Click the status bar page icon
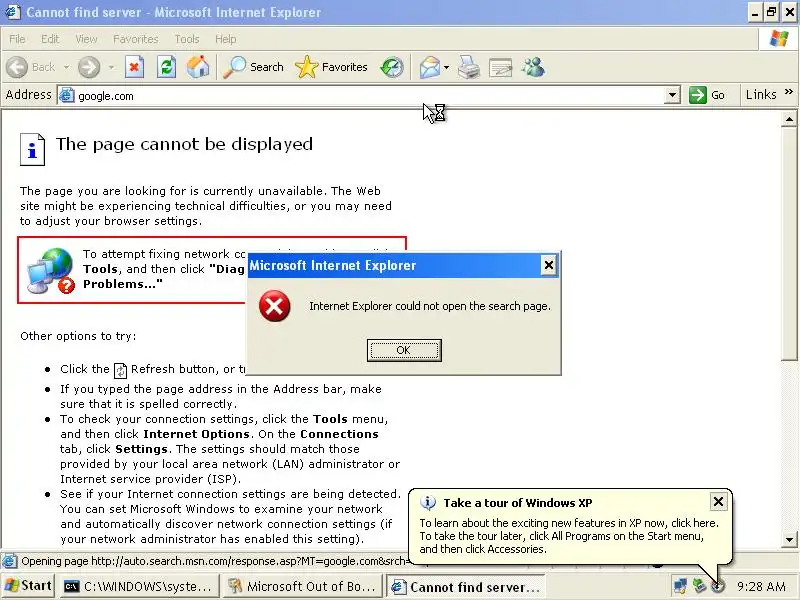This screenshot has height=600, width=800. [9, 561]
